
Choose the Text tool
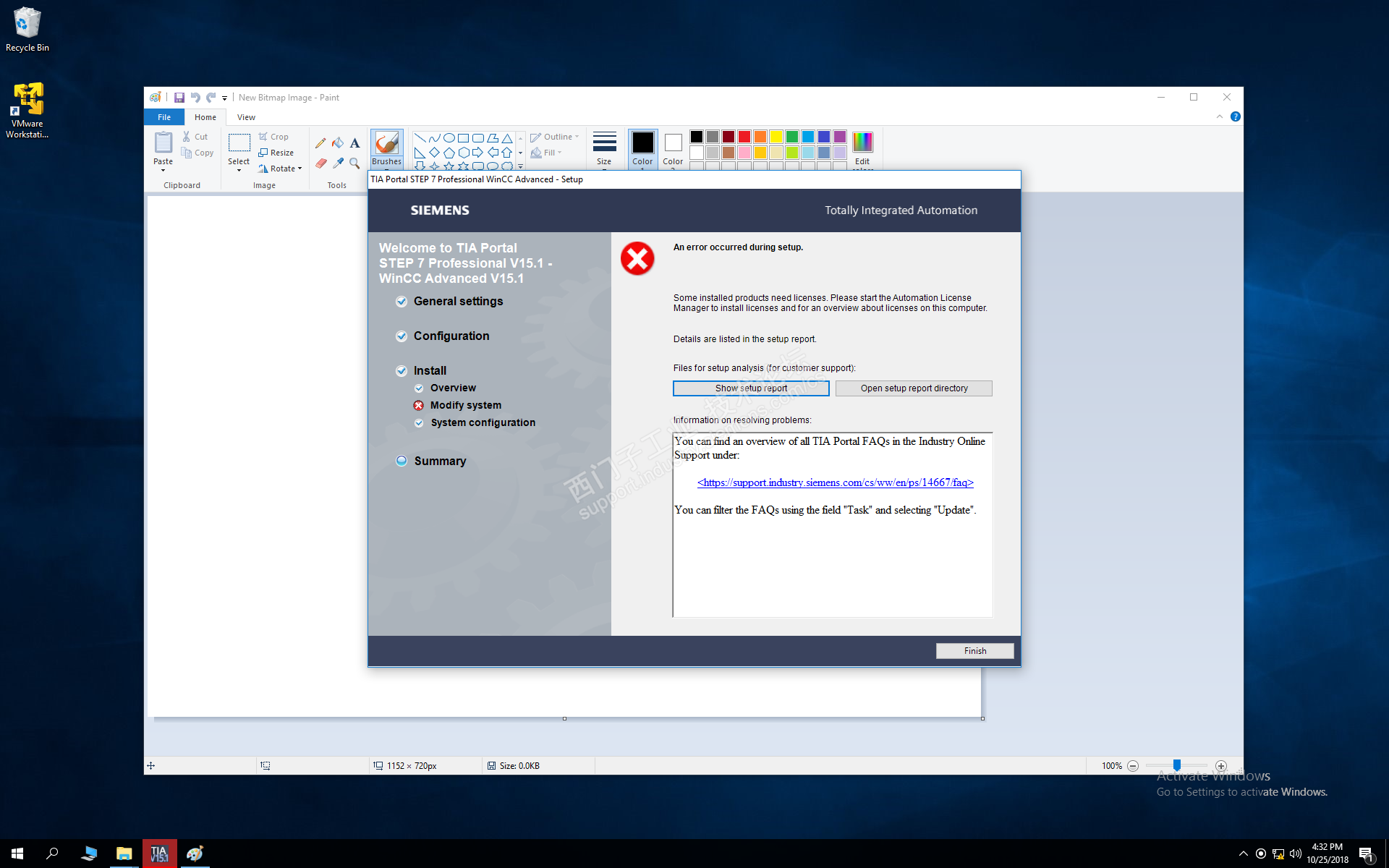point(354,143)
